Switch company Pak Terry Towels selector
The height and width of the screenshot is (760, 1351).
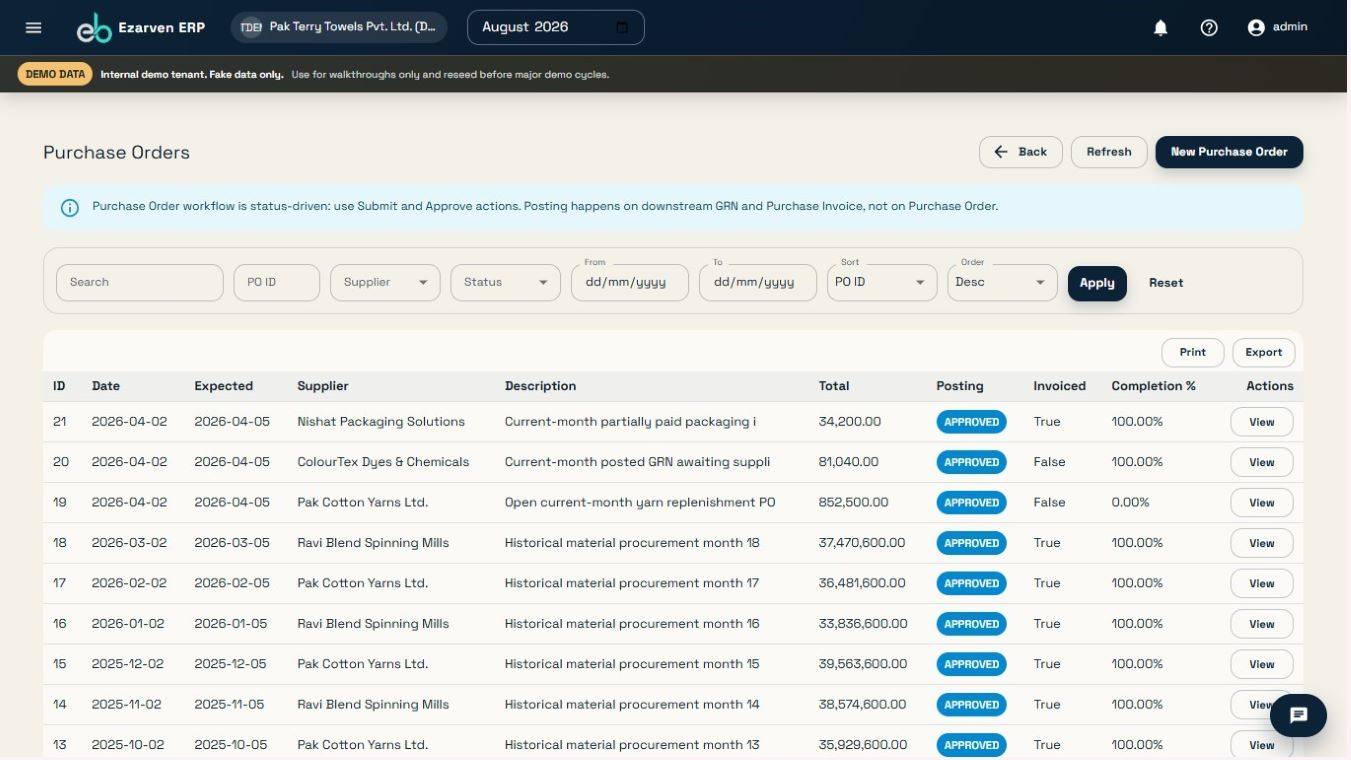coord(339,27)
